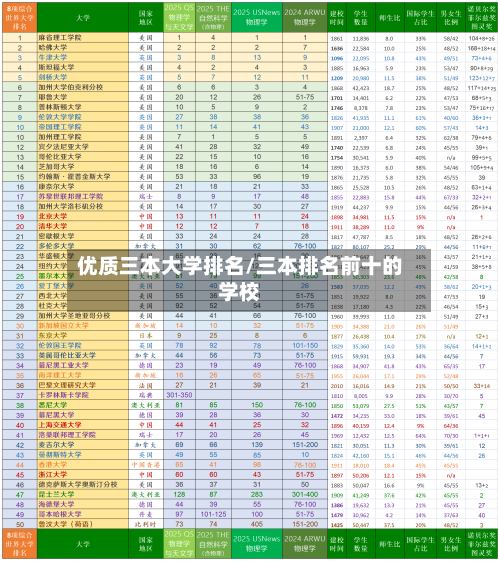Click the 301-400 ARWU rank cell
The width and height of the screenshot is (500, 561).
[x=305, y=494]
